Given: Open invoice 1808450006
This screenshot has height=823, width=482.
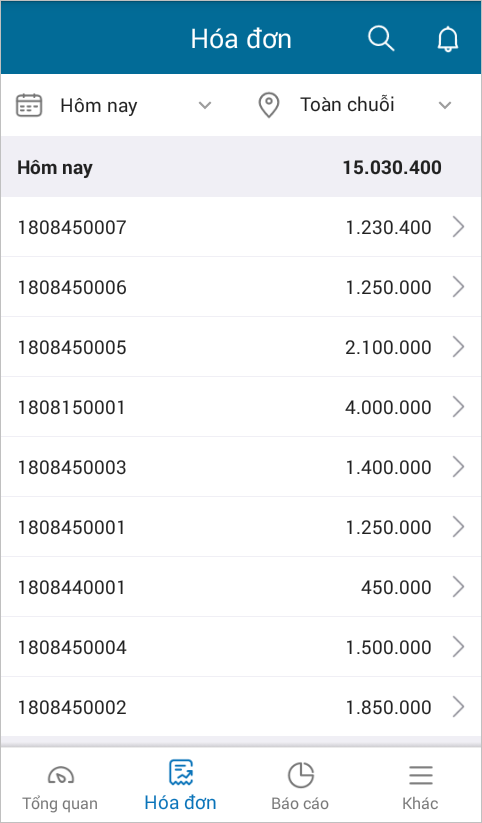Looking at the screenshot, I should point(241,287).
